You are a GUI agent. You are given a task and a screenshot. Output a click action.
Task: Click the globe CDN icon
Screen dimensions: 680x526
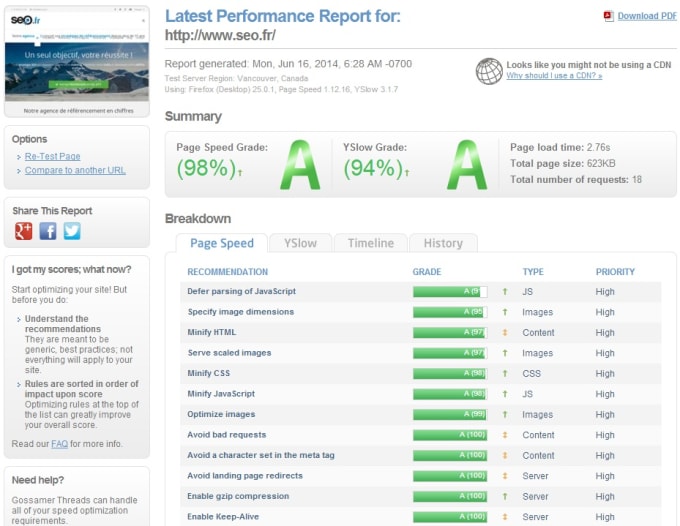489,71
